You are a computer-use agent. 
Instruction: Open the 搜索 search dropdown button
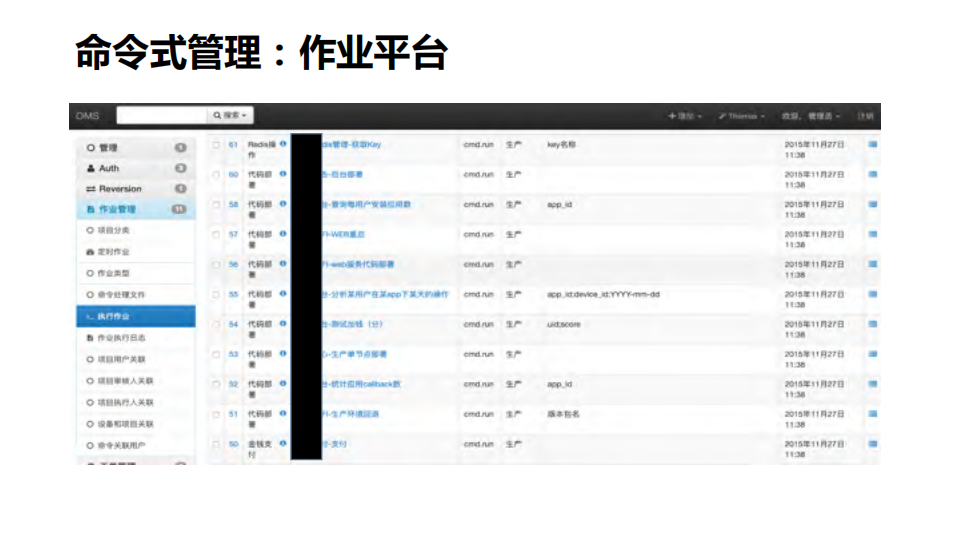click(x=230, y=115)
